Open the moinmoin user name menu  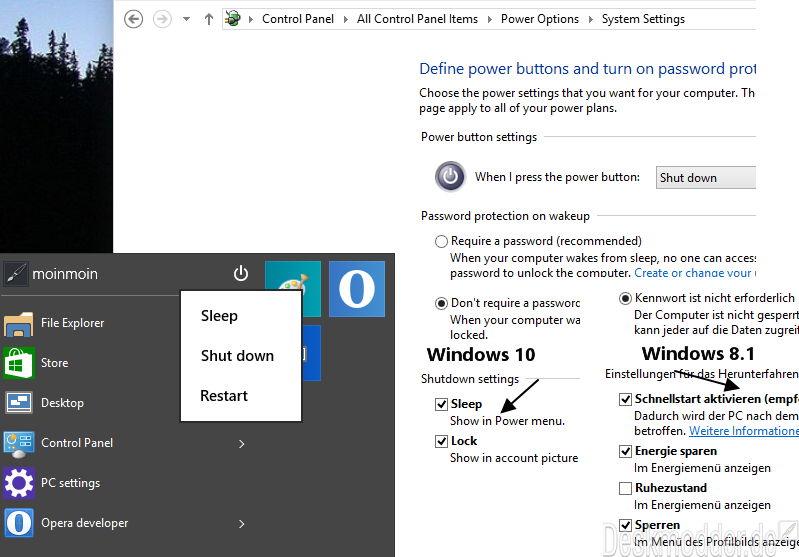click(x=65, y=274)
